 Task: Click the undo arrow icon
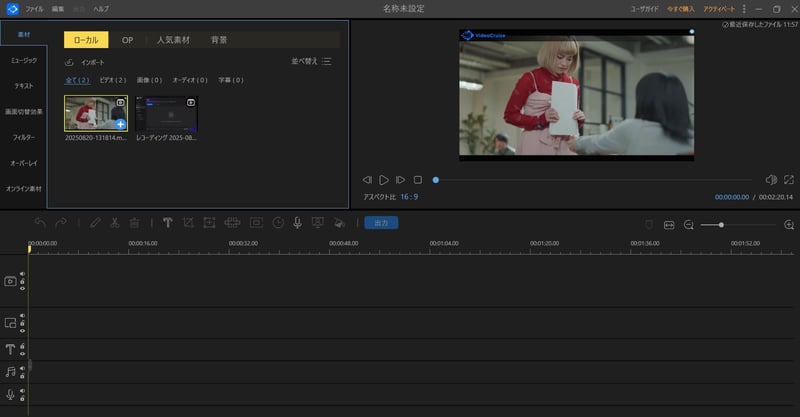coord(40,223)
